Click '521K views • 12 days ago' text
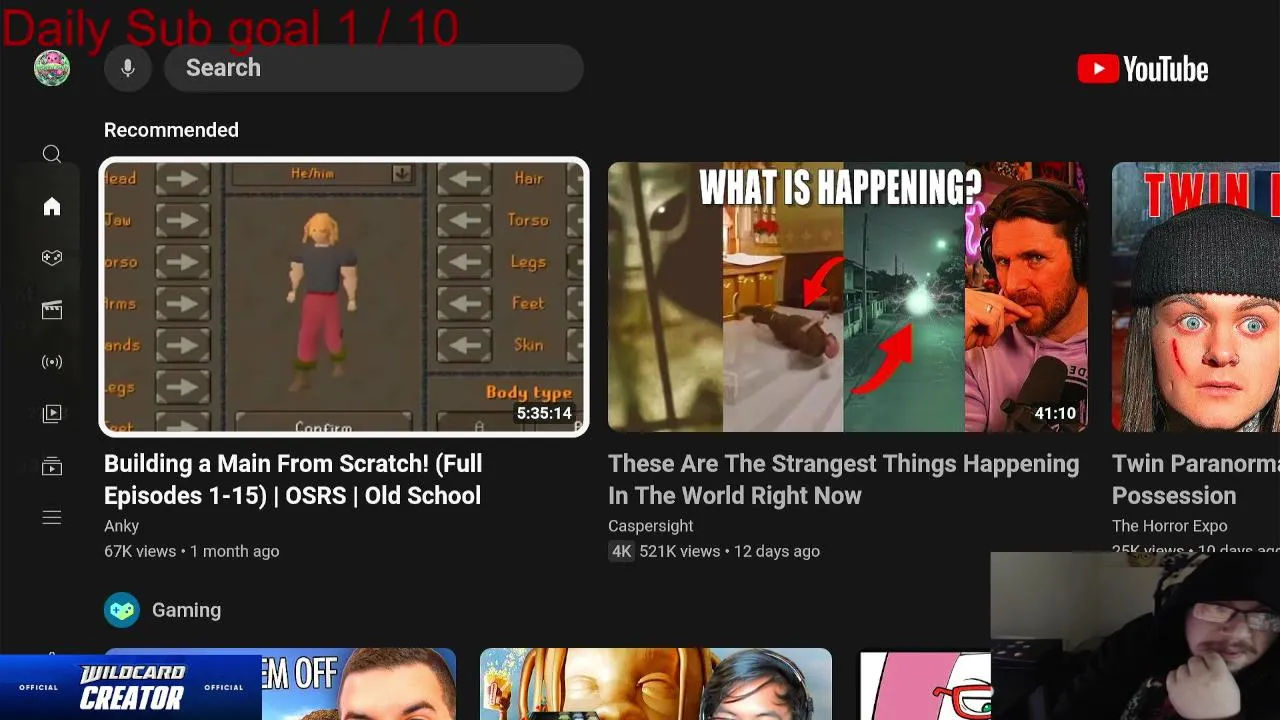Viewport: 1280px width, 720px height. coord(730,551)
